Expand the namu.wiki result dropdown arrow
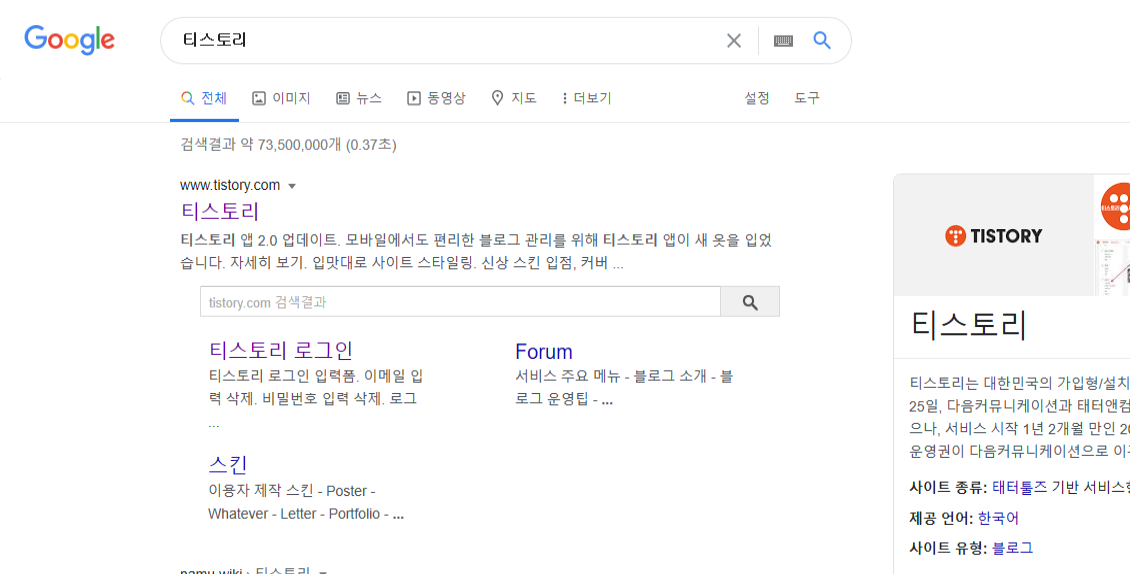 (x=322, y=571)
